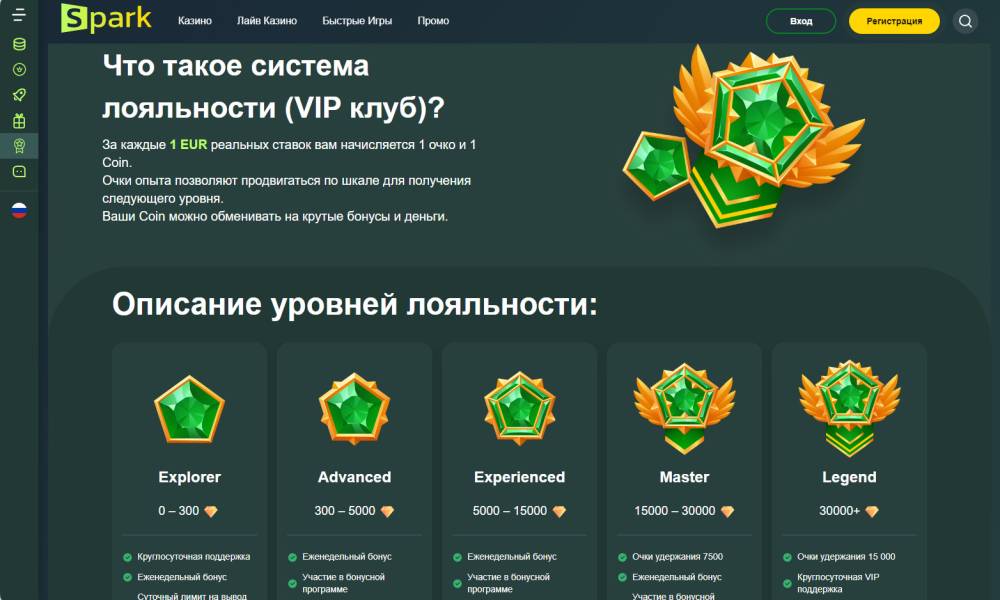This screenshot has height=600, width=1000.
Task: Click the Вход login button
Action: (x=800, y=21)
